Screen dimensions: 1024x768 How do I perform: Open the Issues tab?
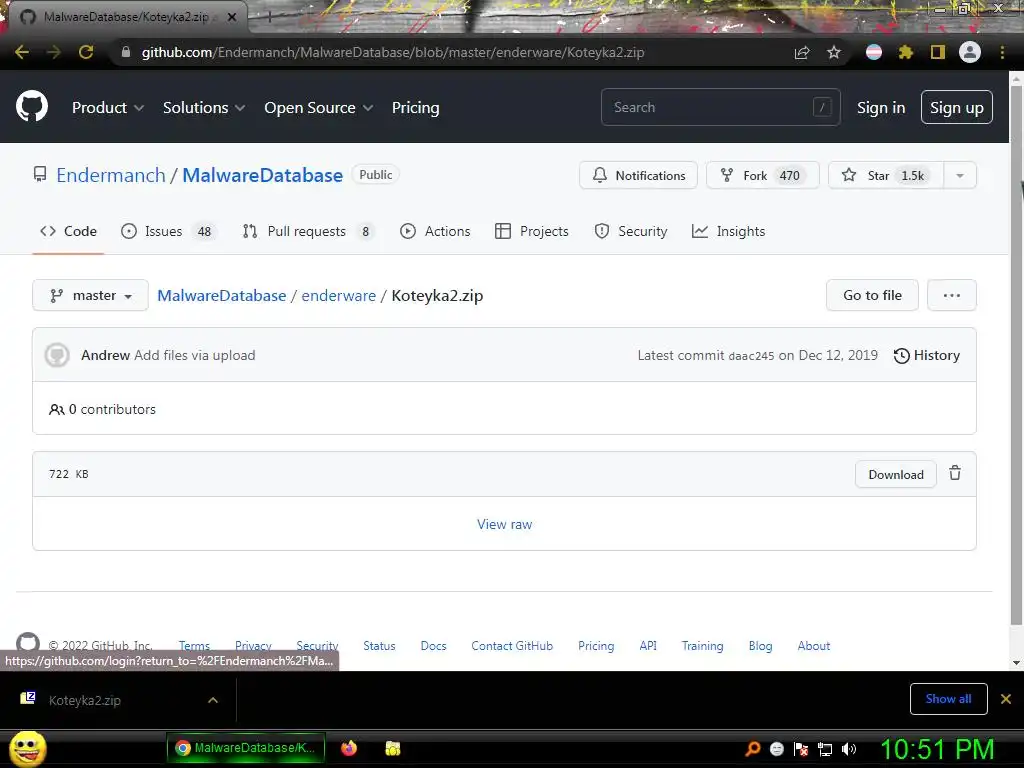[168, 231]
